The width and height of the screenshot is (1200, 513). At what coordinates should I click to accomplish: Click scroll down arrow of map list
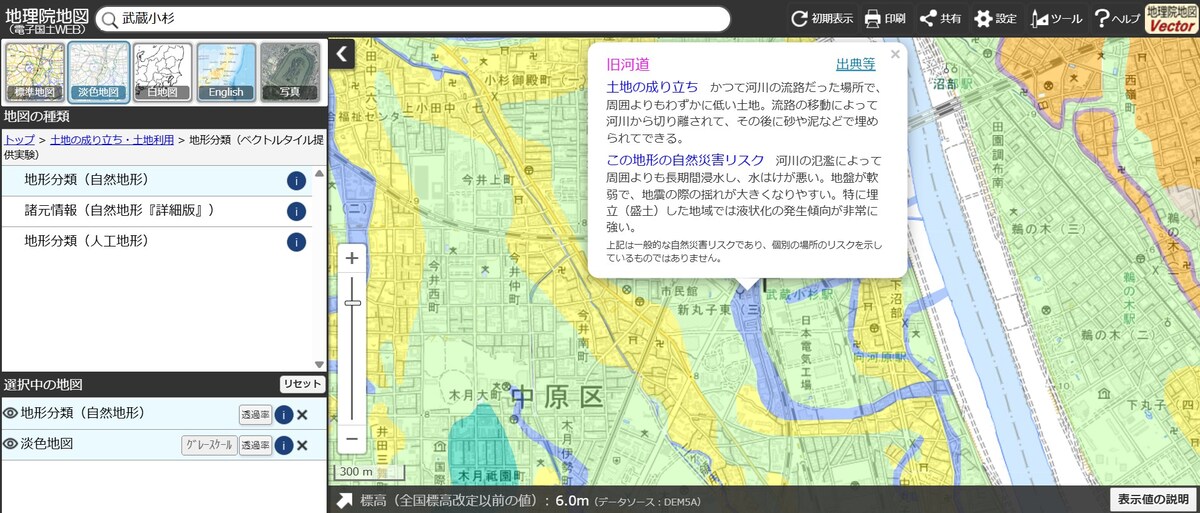[x=319, y=365]
